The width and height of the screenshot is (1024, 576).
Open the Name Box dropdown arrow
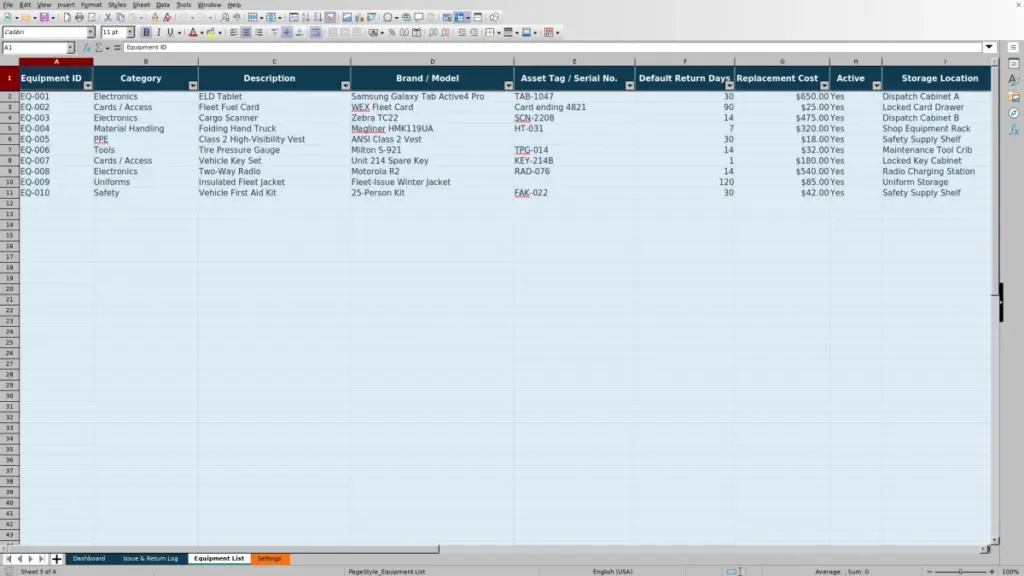click(x=71, y=48)
